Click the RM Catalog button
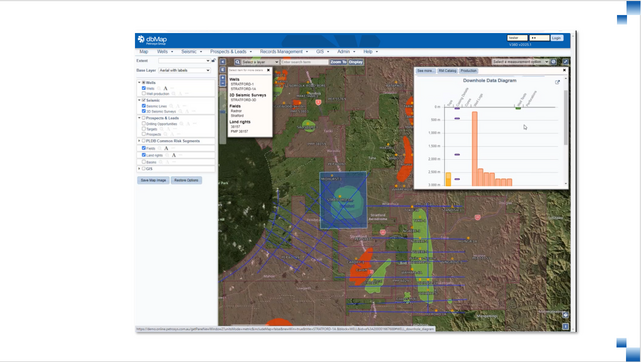The width and height of the screenshot is (641, 362). (447, 71)
